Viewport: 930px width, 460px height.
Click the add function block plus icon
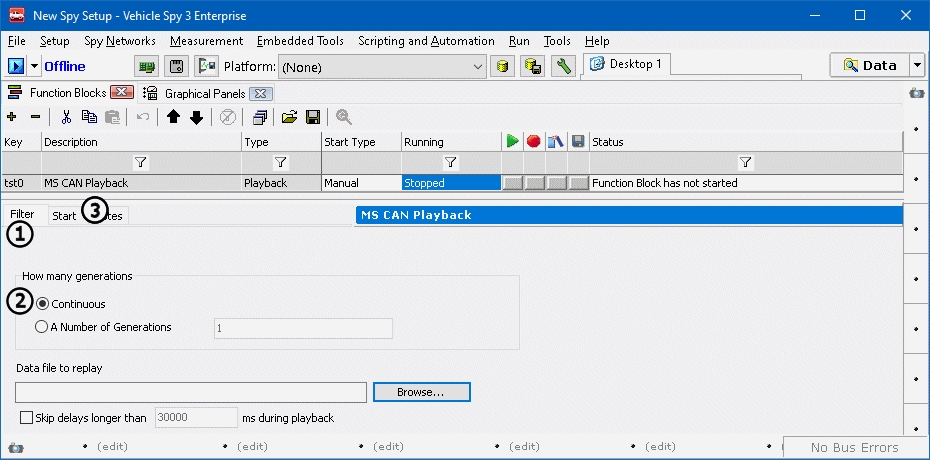click(x=12, y=117)
